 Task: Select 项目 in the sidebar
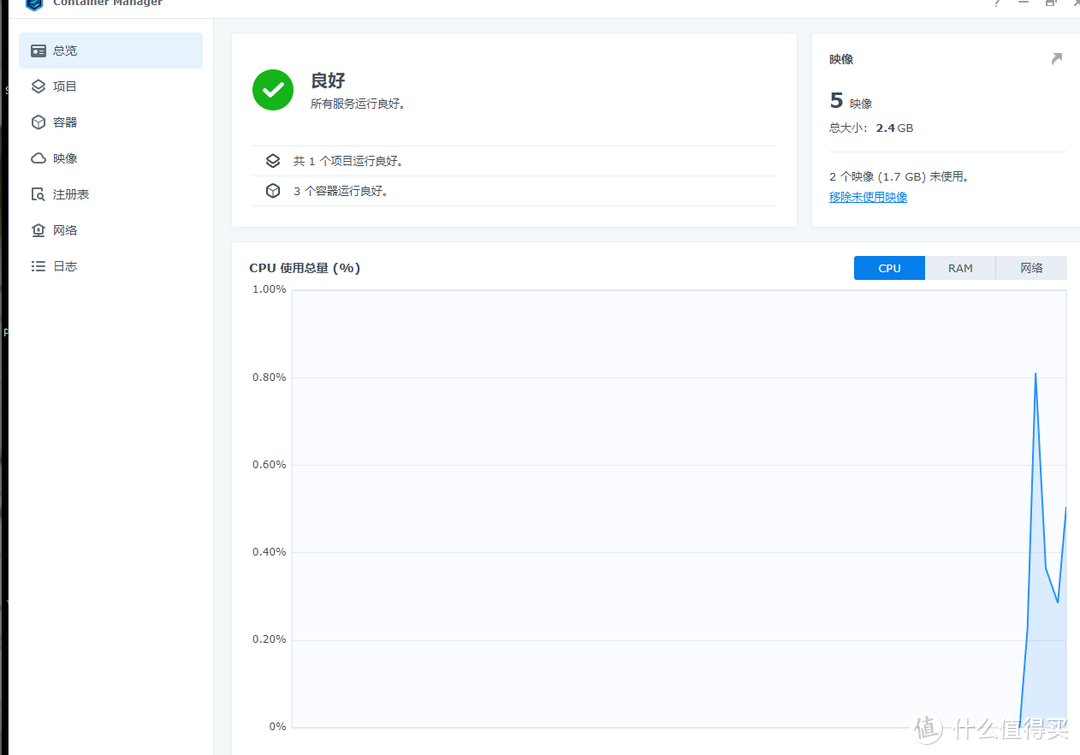tap(65, 86)
